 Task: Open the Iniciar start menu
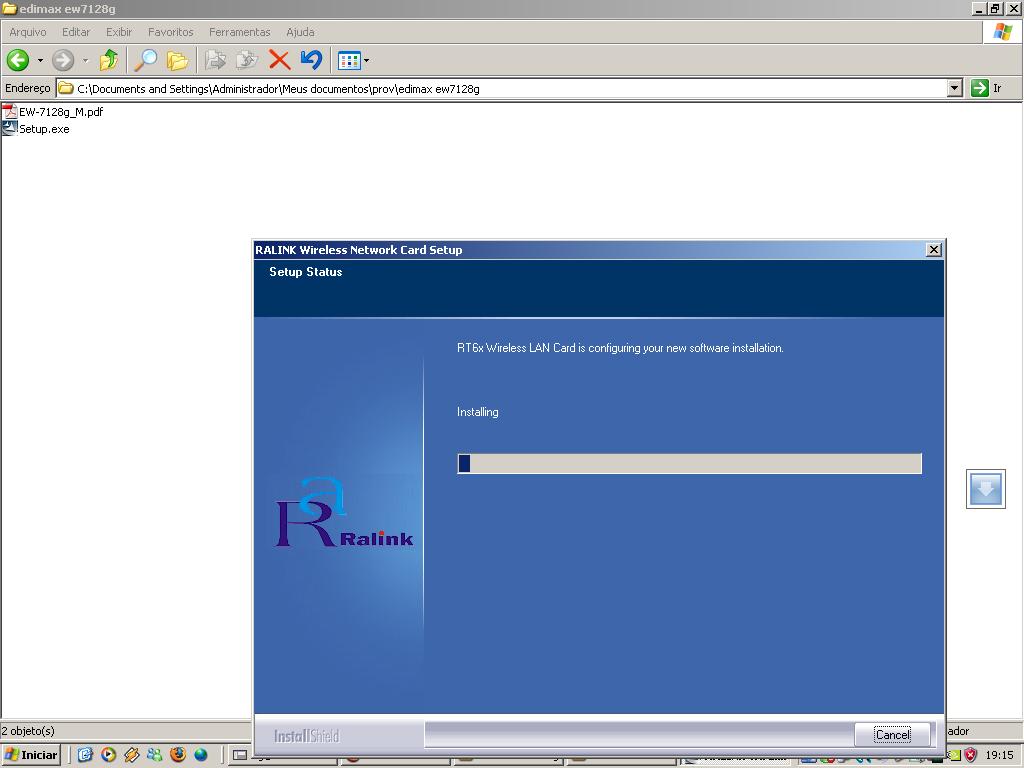(x=31, y=755)
